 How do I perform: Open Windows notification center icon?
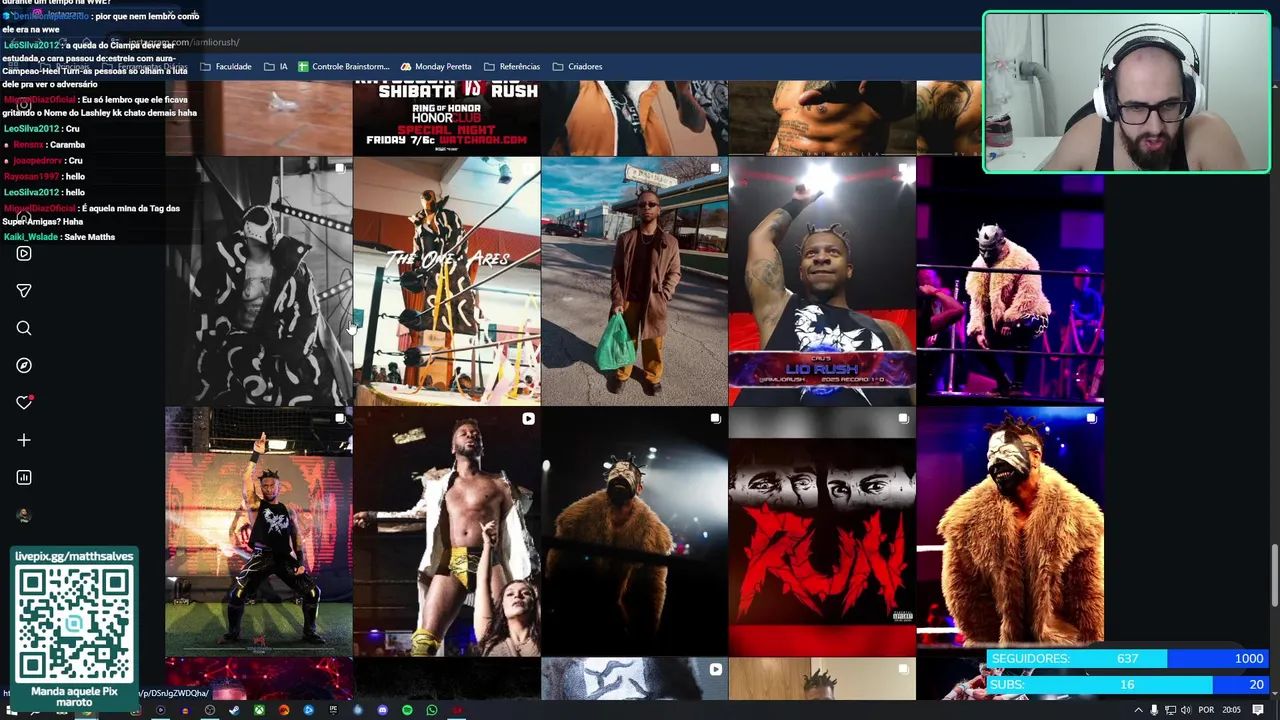1258,710
